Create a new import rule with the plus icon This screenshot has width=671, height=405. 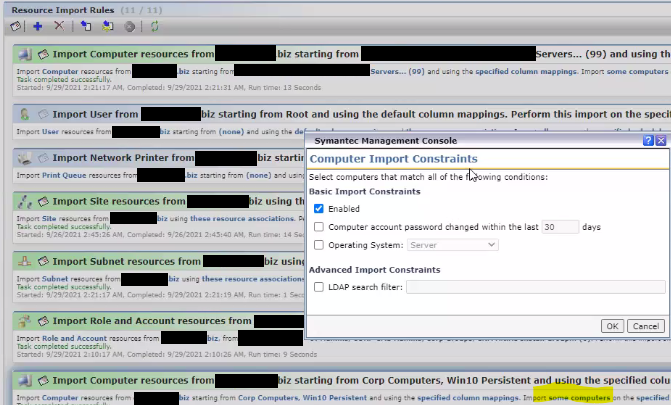click(38, 27)
